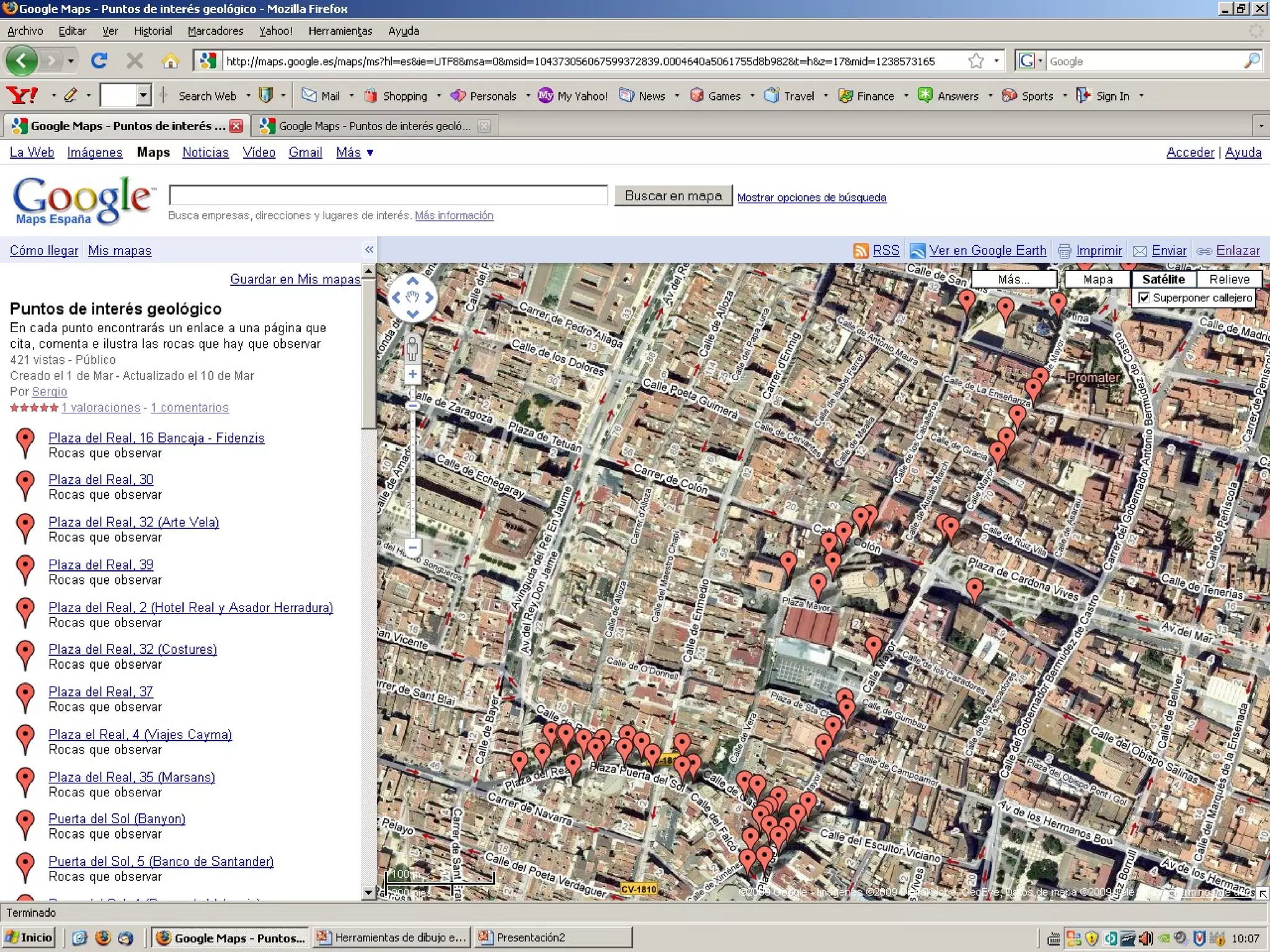
Task: Switch to Herramientas de dibujo taskbar window
Action: (x=392, y=938)
